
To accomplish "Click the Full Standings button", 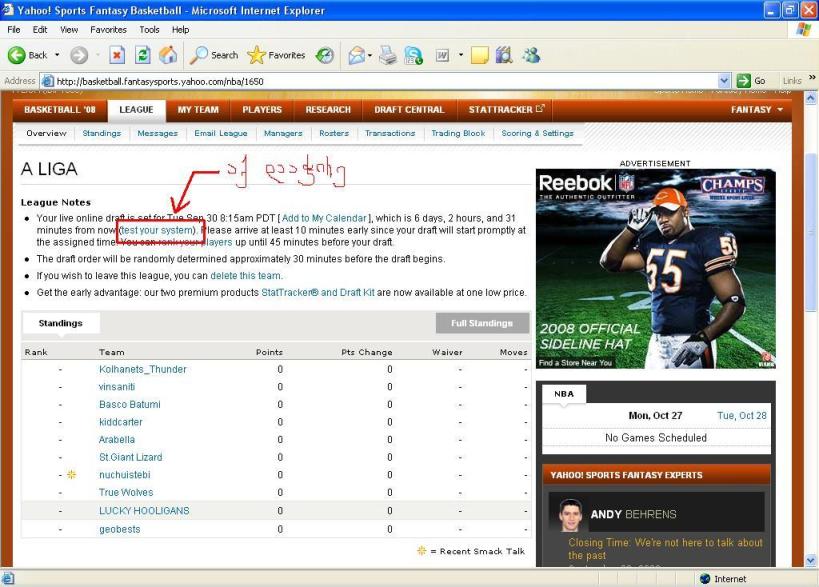I will pyautogui.click(x=482, y=323).
